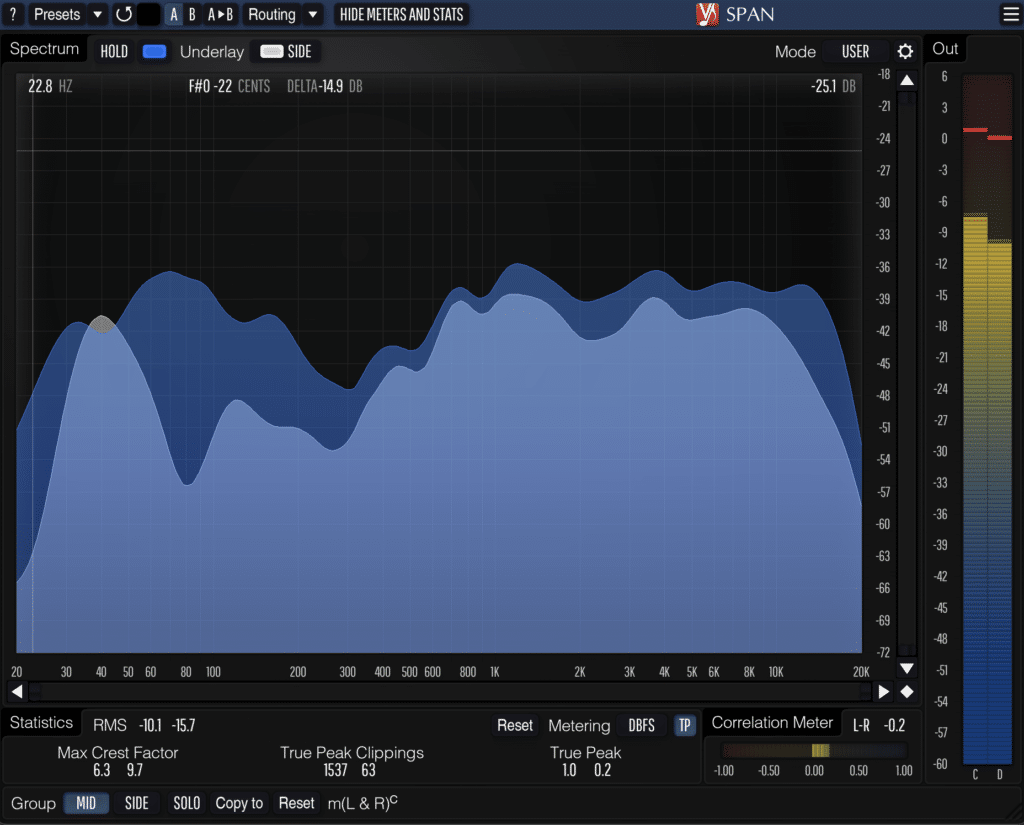Image resolution: width=1024 pixels, height=825 pixels.
Task: Click the Voxengo SPAN logo
Action: (735, 14)
